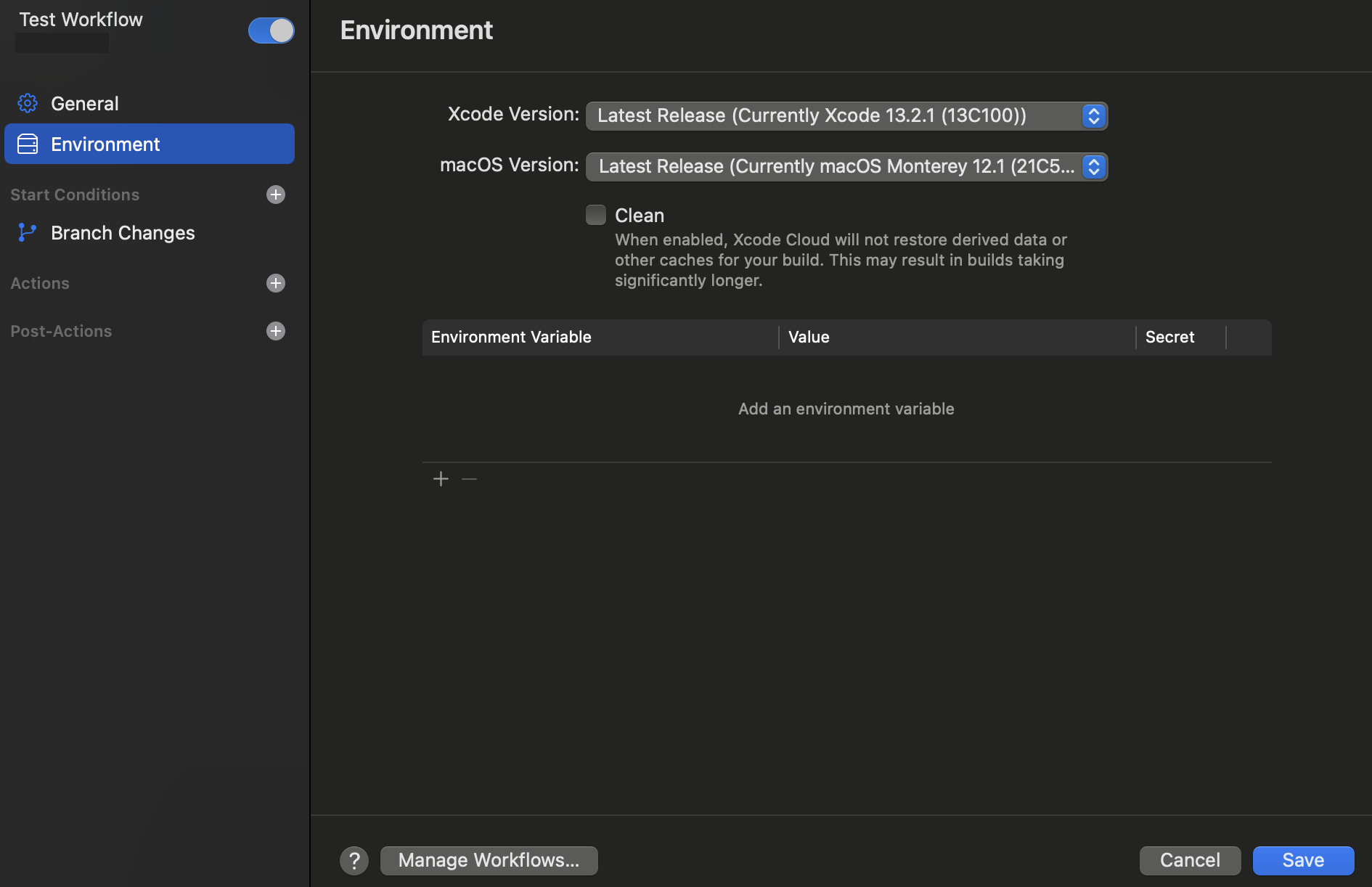Click the Start Conditions section label
The image size is (1372, 887).
coord(75,195)
